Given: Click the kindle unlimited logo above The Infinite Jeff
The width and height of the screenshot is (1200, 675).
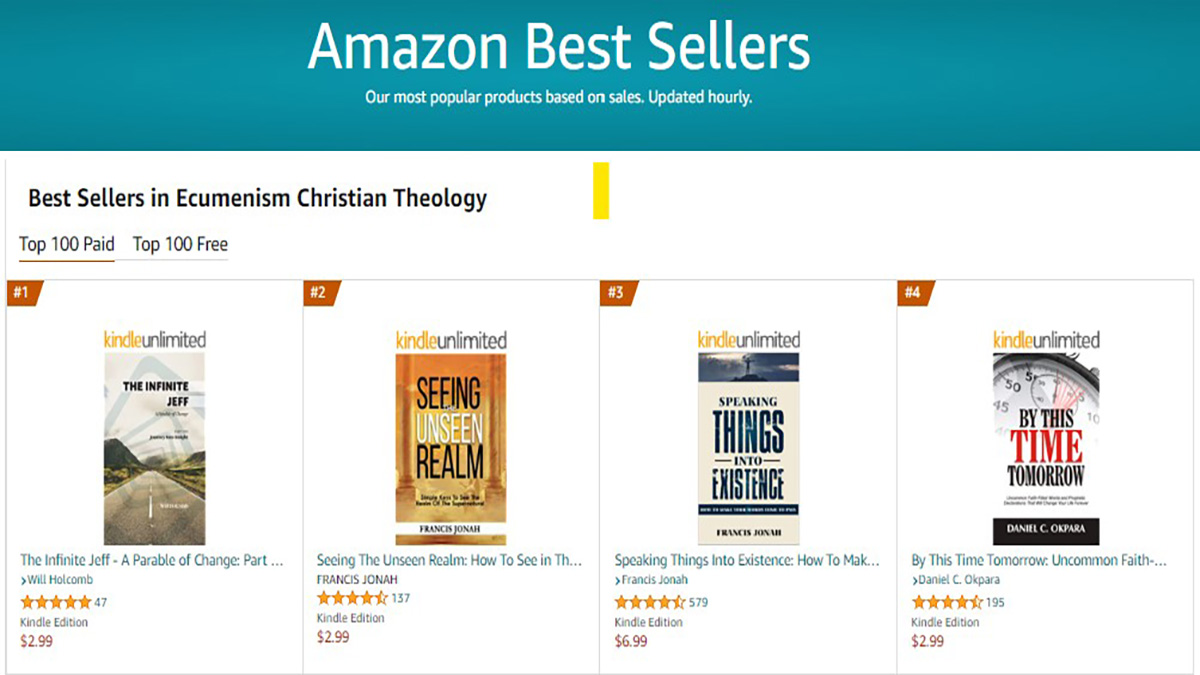Looking at the screenshot, I should [x=155, y=338].
